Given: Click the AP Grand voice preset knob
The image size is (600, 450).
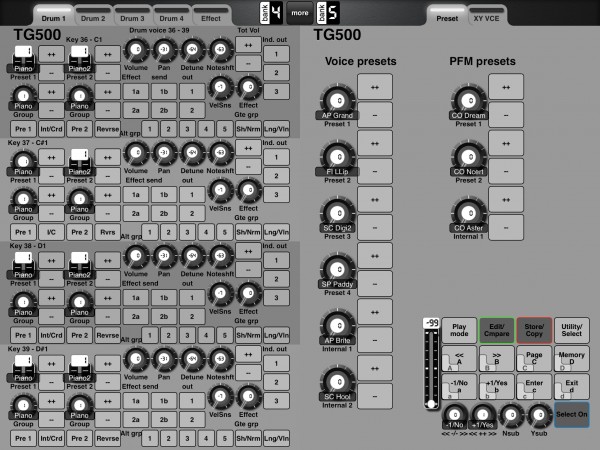Looking at the screenshot, I should point(337,101).
